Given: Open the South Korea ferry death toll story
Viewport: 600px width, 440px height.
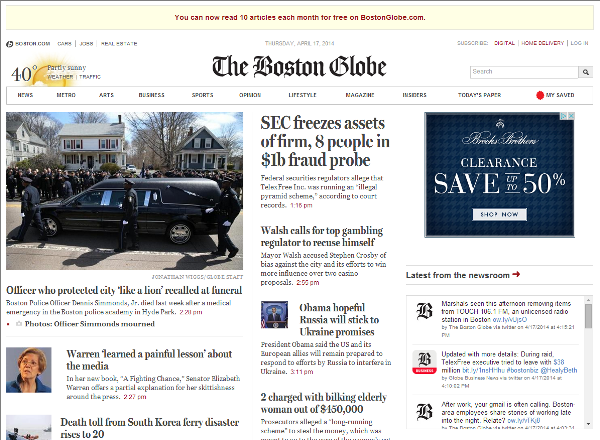Looking at the screenshot, I should point(150,428).
